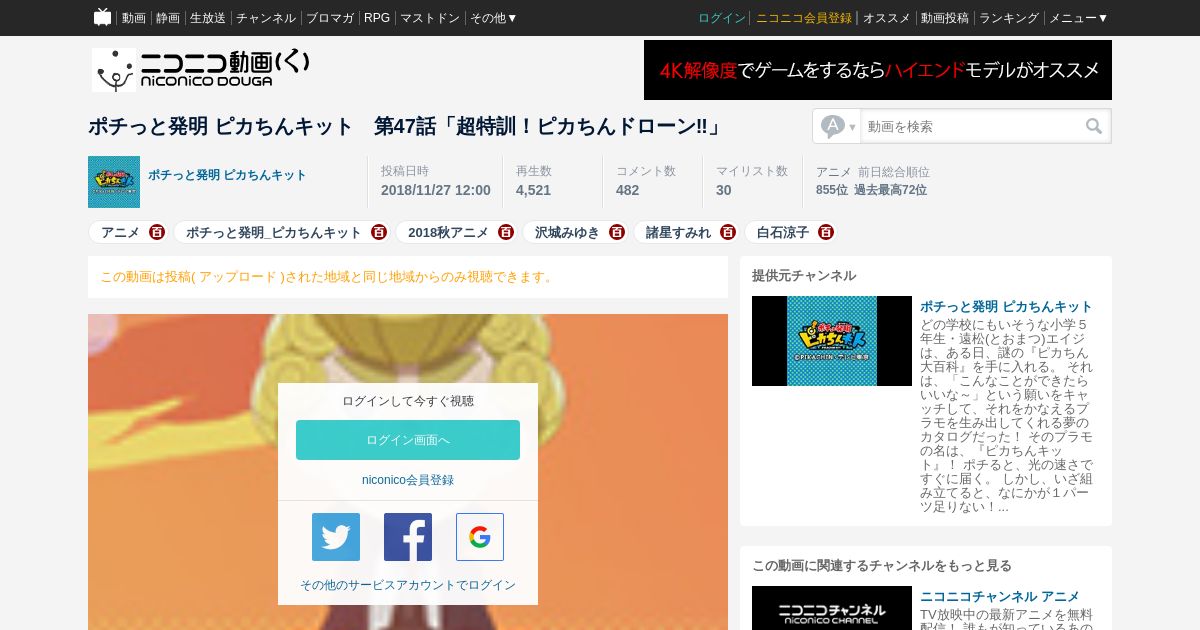Click ニコニコ会員登録 in header

pyautogui.click(x=804, y=18)
